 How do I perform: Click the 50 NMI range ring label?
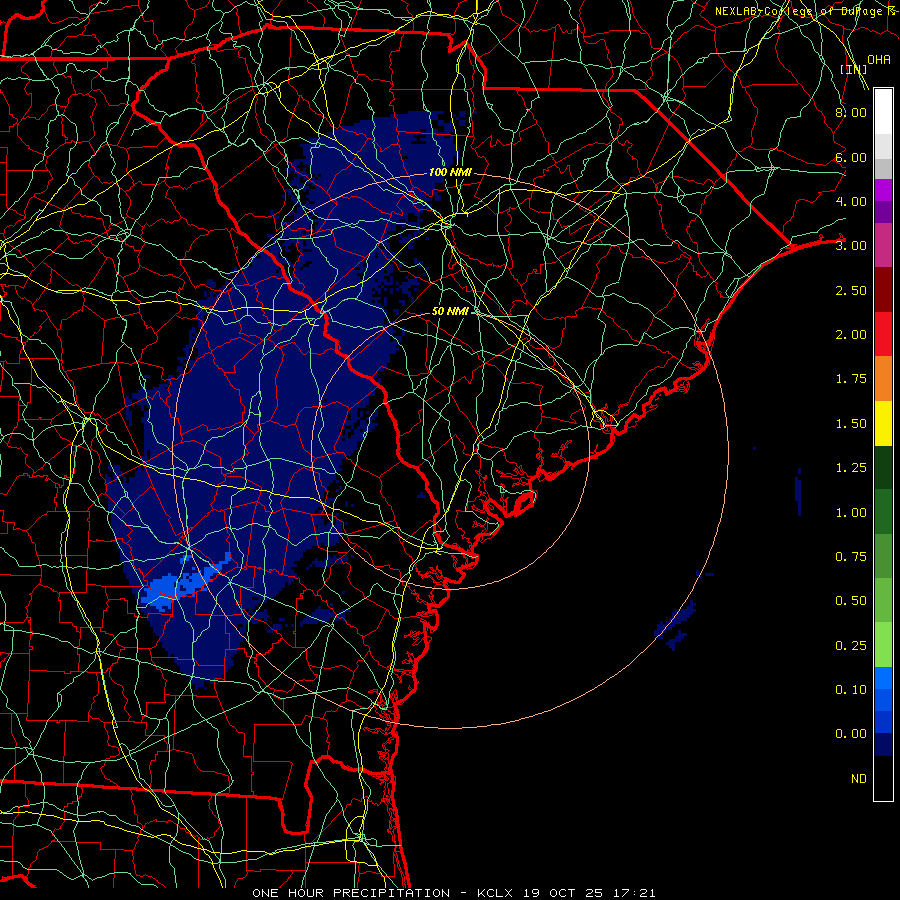coord(451,311)
